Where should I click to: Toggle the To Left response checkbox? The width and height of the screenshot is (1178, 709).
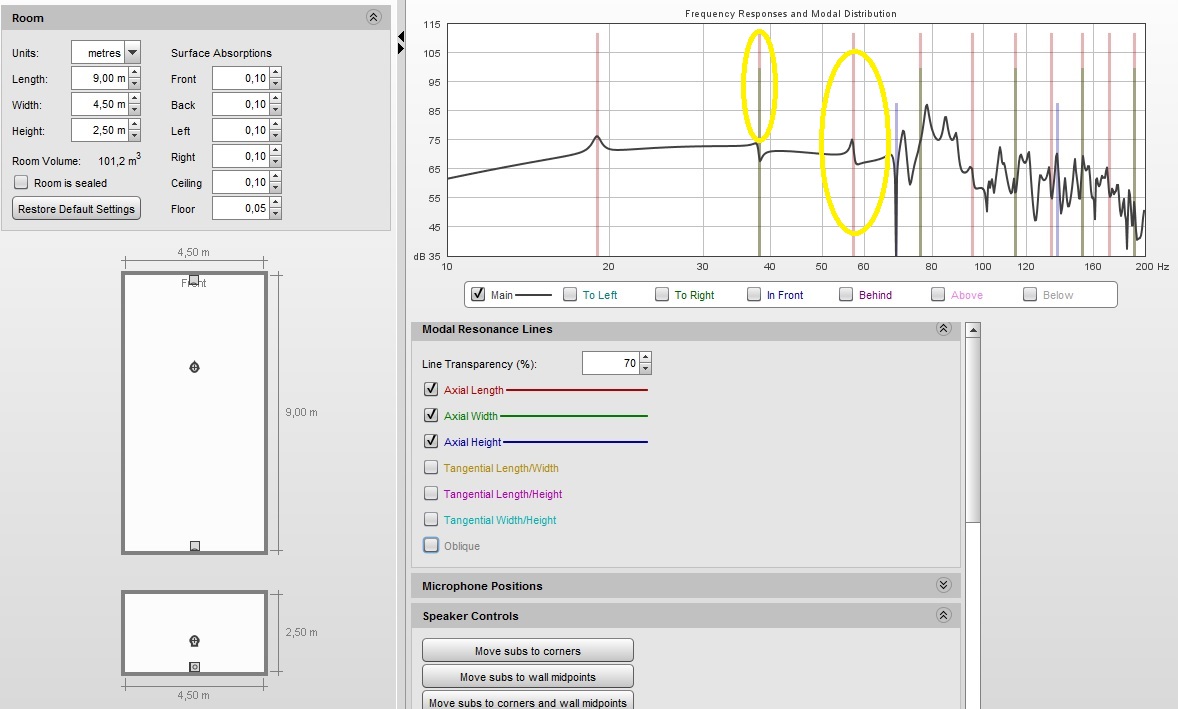point(570,294)
